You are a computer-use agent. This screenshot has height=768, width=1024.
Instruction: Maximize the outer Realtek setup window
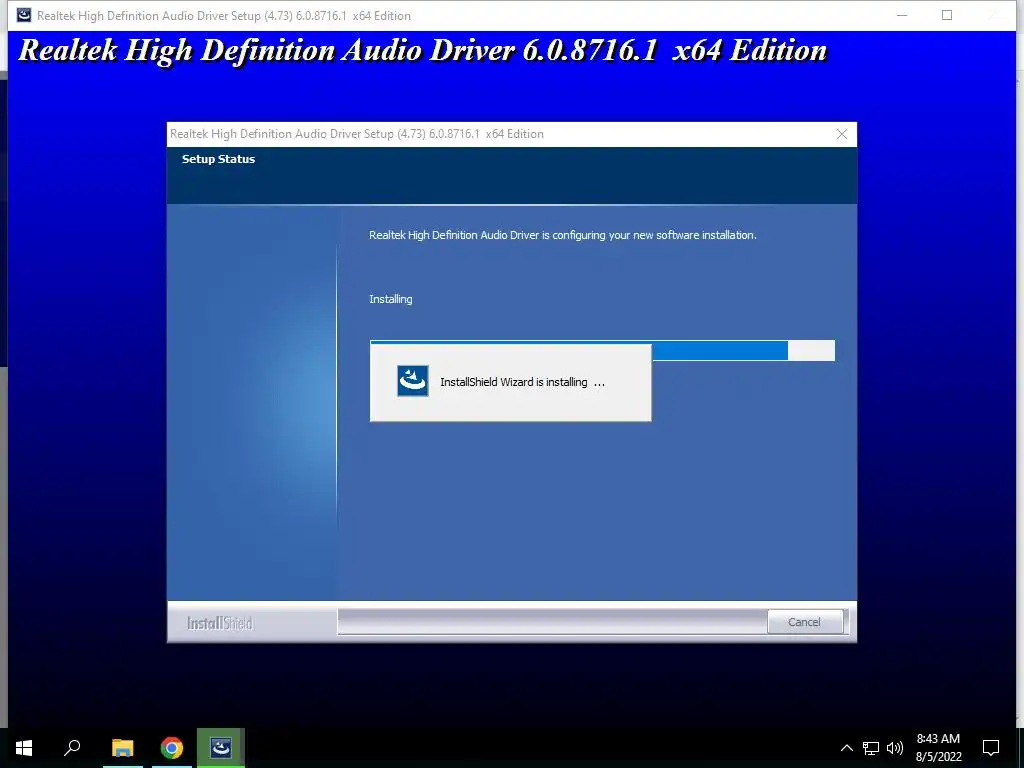tap(947, 15)
